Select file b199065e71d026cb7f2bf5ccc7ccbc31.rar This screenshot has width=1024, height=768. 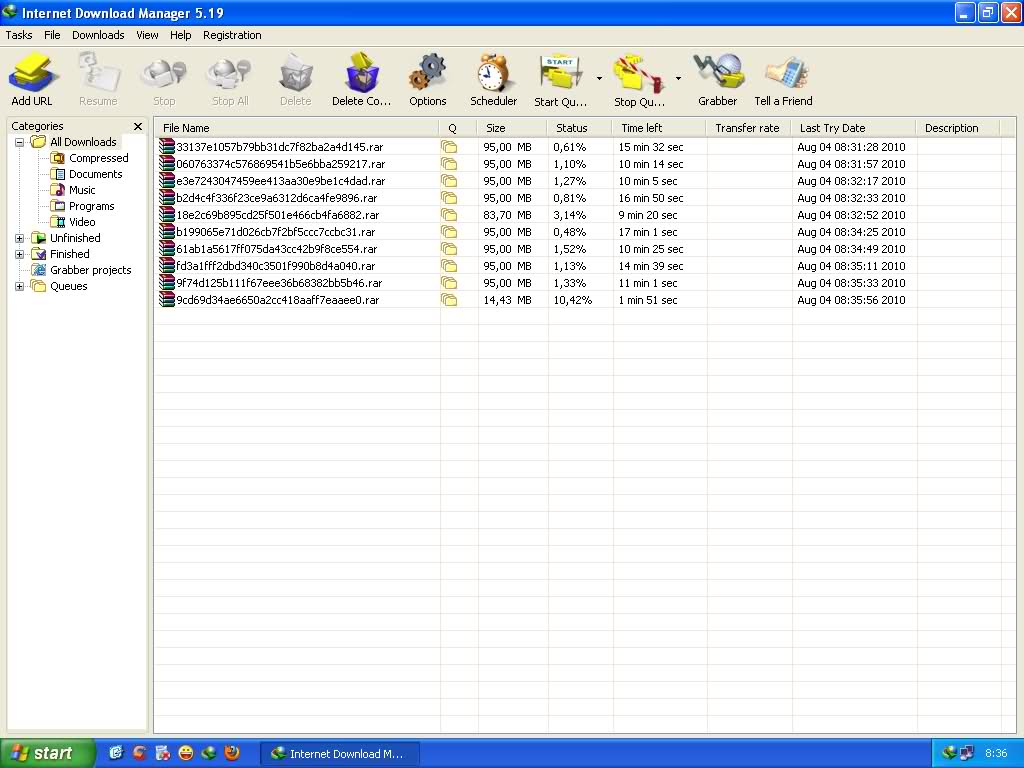pos(276,232)
